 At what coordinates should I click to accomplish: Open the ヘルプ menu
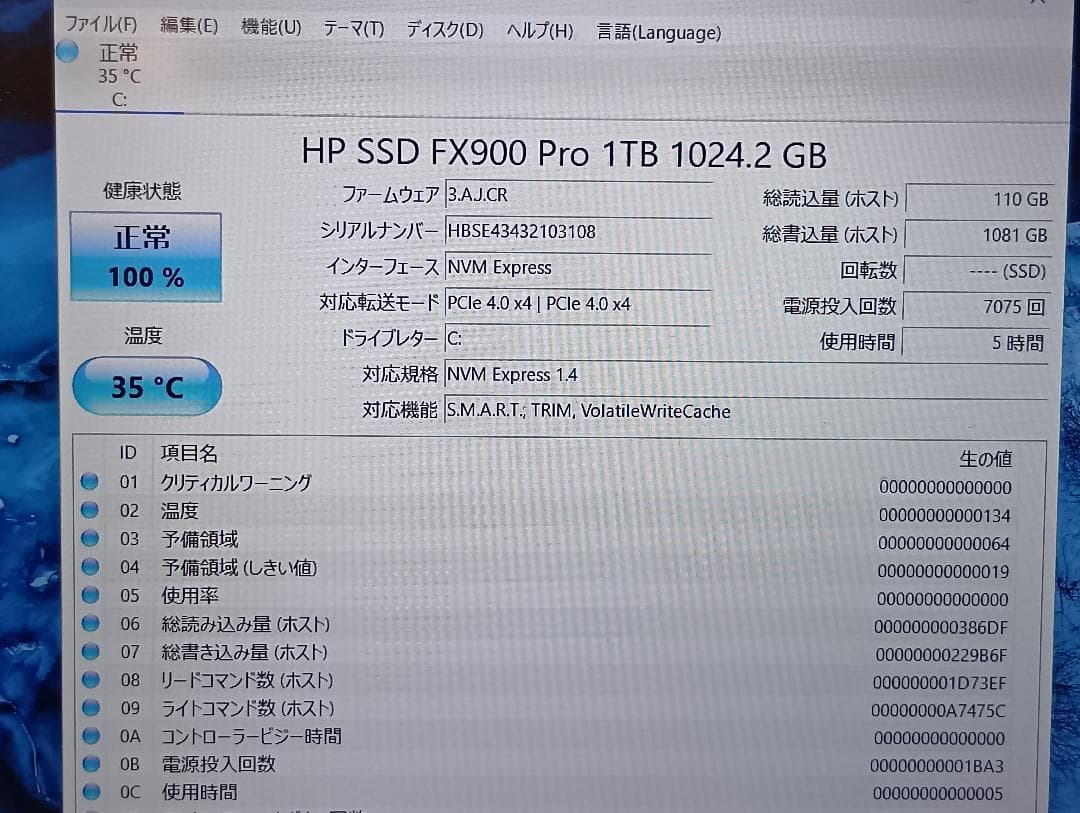(x=540, y=30)
